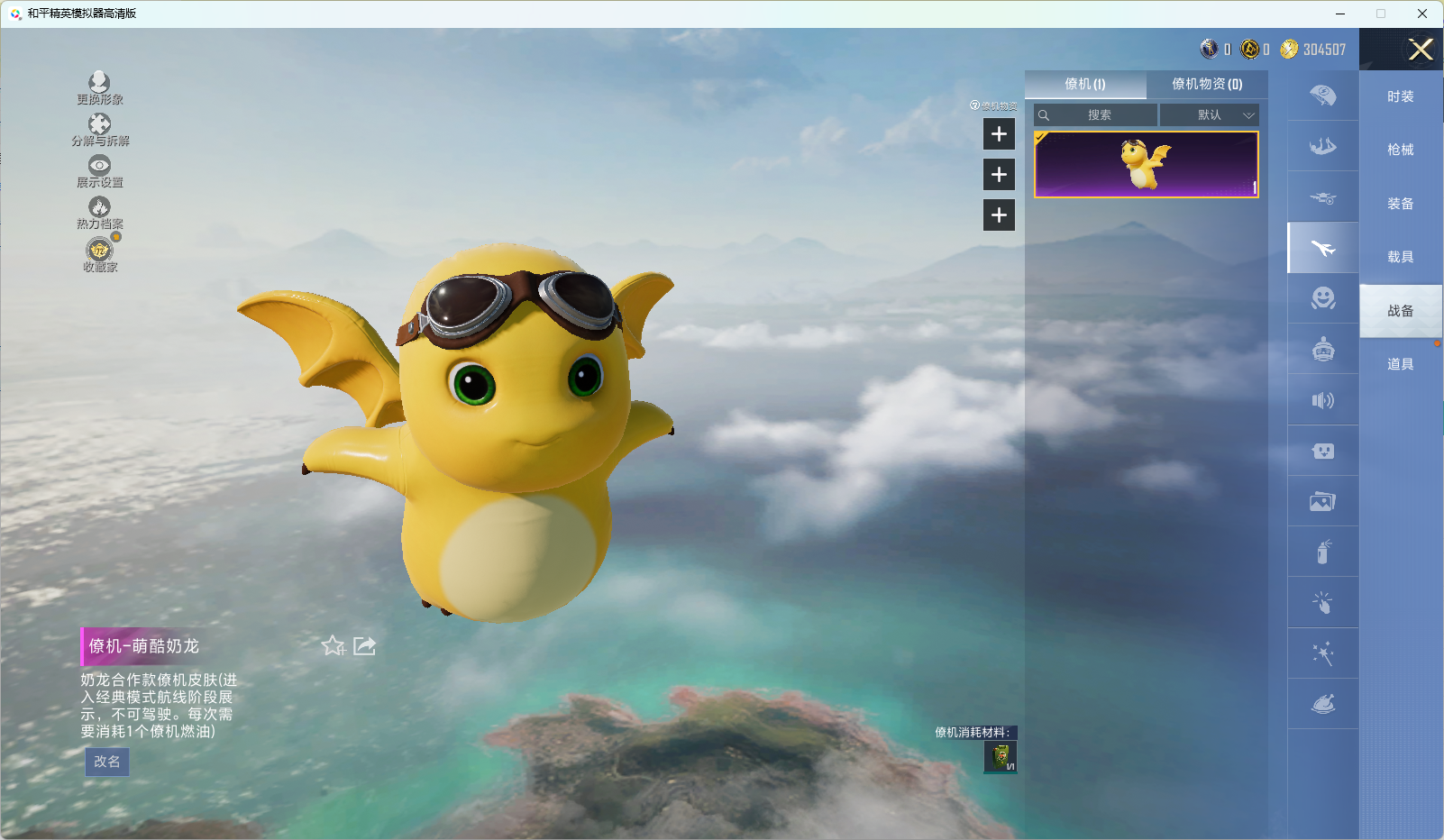Select magic wand category icon

(1322, 653)
